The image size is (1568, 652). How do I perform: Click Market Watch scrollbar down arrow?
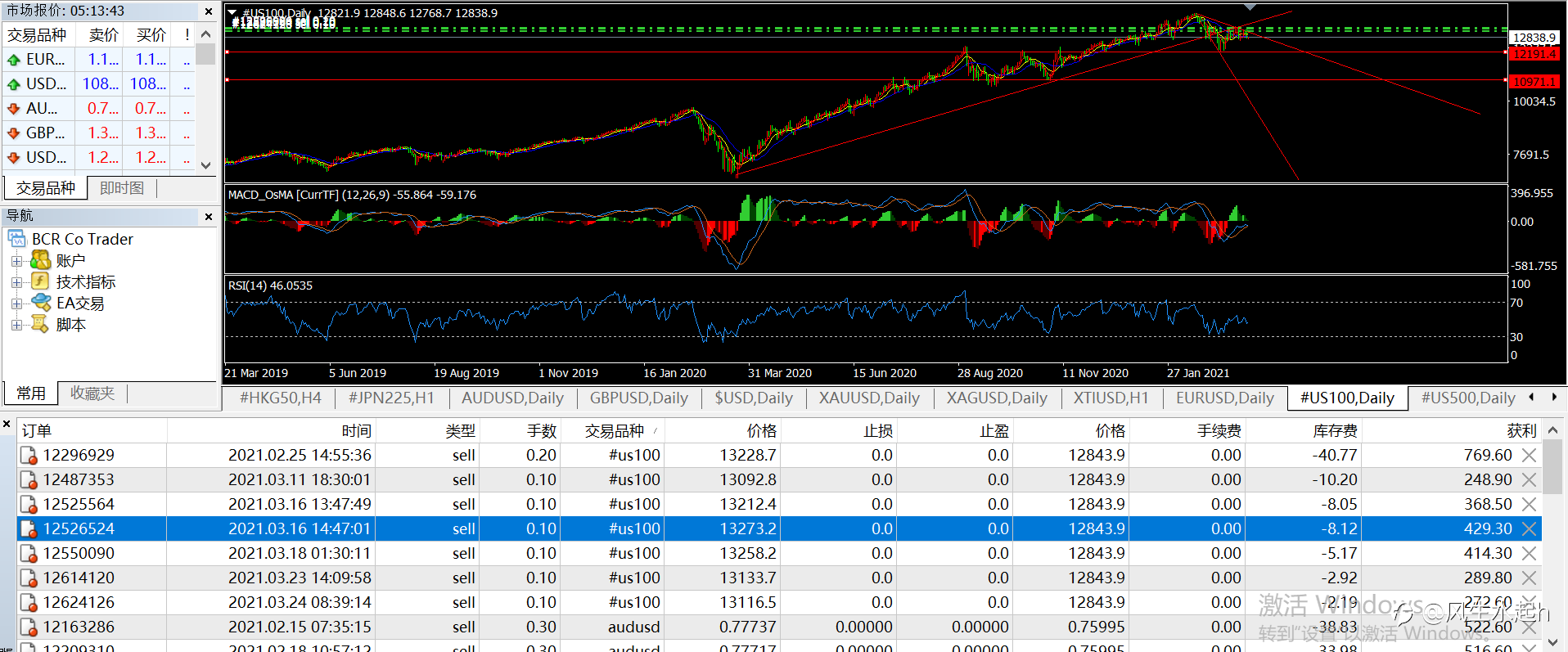tap(206, 164)
